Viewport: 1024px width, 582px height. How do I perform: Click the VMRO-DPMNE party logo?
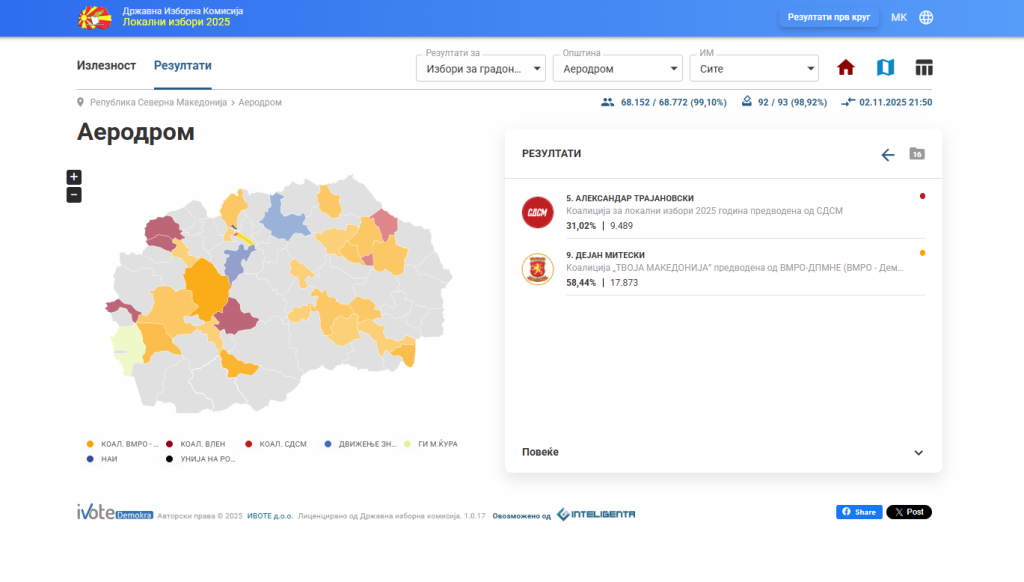[537, 270]
